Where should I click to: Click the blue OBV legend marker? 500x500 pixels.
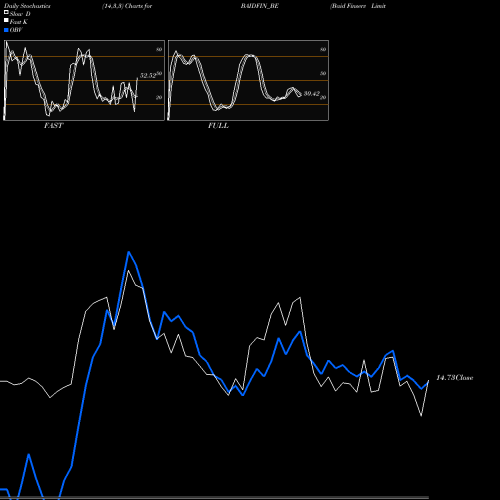click(x=6, y=30)
